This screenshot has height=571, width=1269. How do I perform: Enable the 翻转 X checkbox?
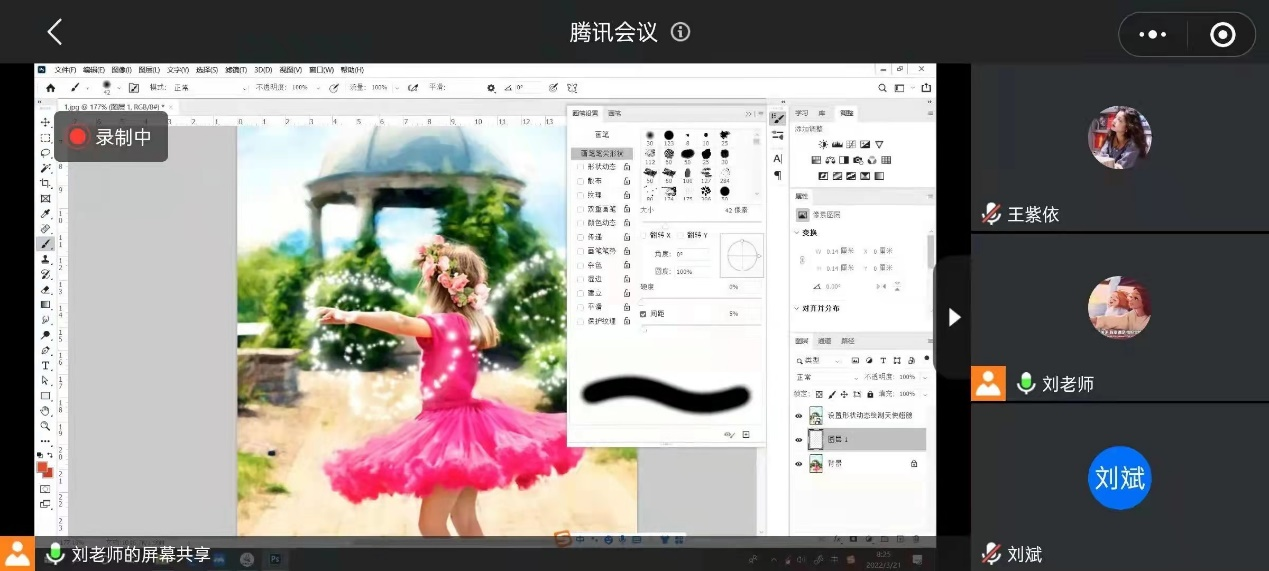point(644,235)
